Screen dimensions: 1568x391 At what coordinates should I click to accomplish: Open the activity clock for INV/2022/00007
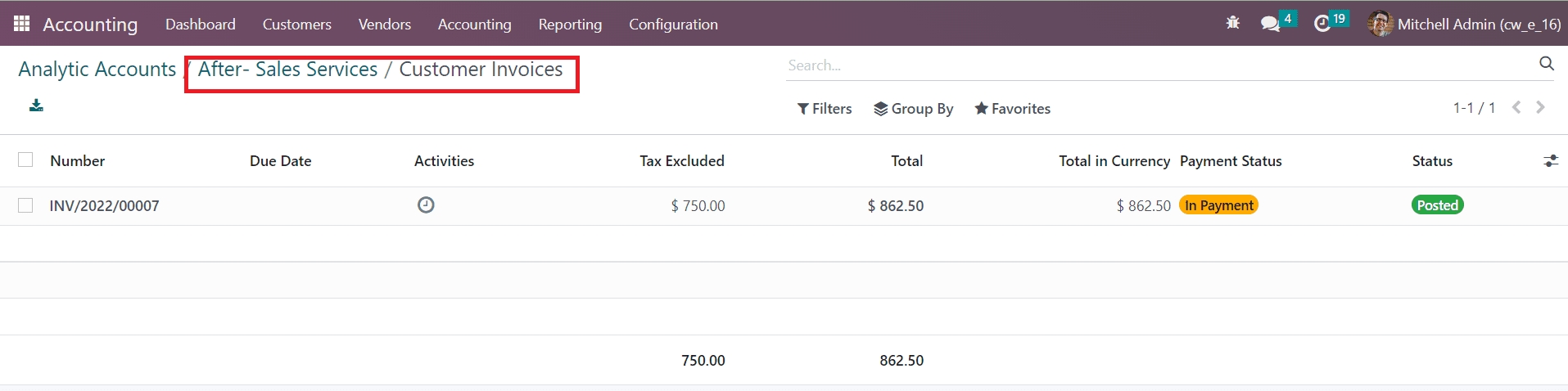pos(426,205)
